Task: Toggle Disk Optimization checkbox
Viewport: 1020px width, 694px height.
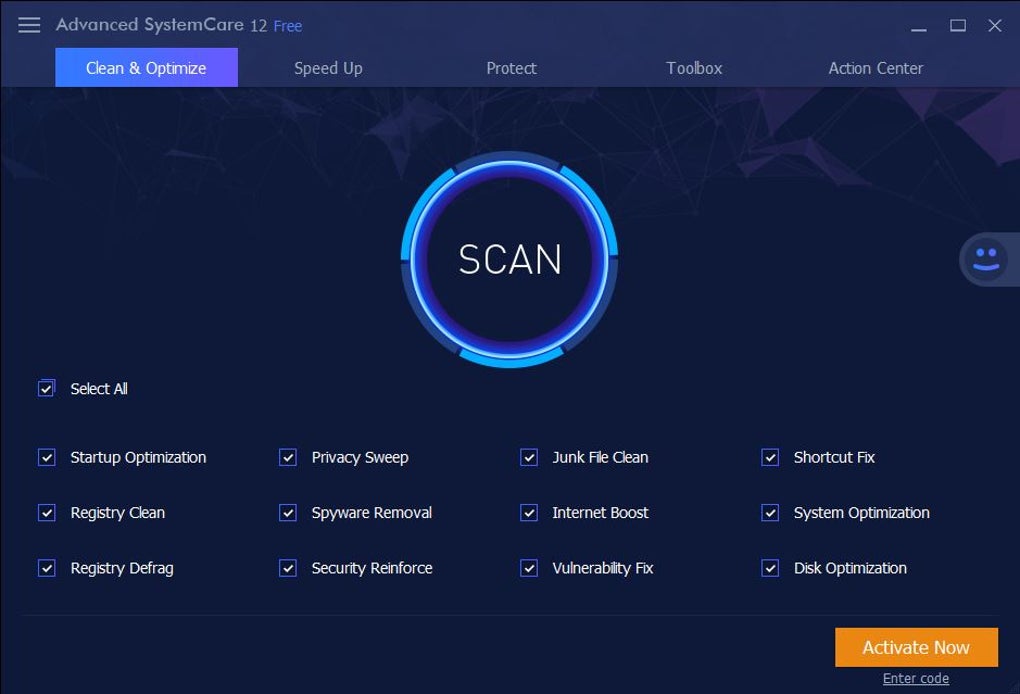Action: [x=770, y=568]
